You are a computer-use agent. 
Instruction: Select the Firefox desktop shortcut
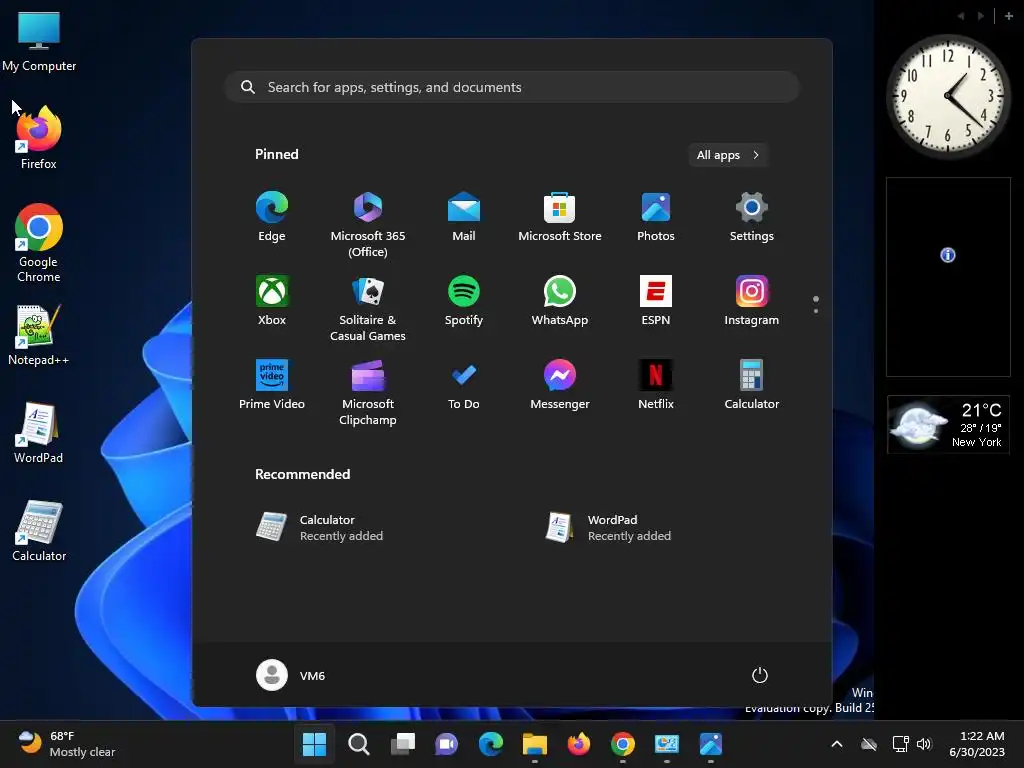click(39, 137)
